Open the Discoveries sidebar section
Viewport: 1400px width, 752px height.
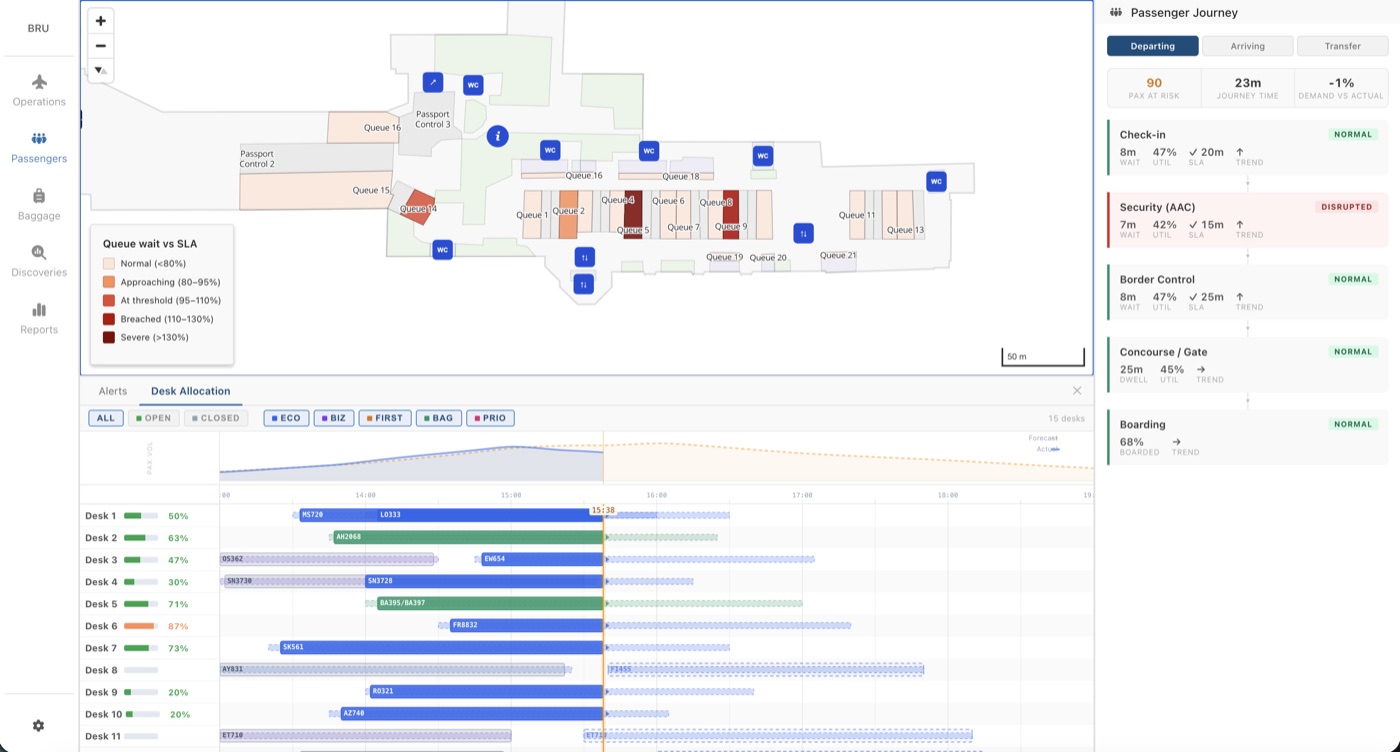click(39, 261)
